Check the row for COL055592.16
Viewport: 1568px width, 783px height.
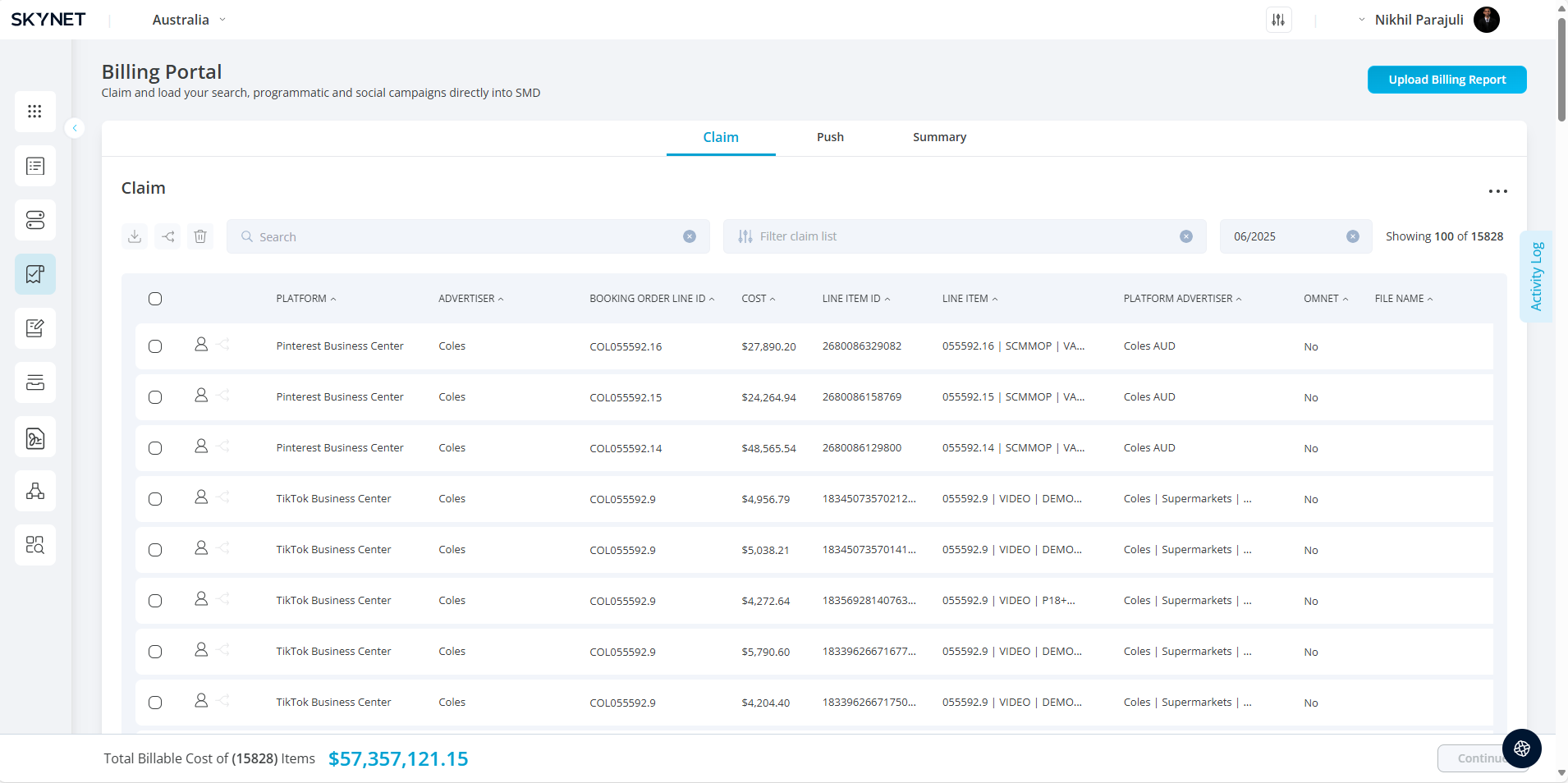tap(155, 346)
